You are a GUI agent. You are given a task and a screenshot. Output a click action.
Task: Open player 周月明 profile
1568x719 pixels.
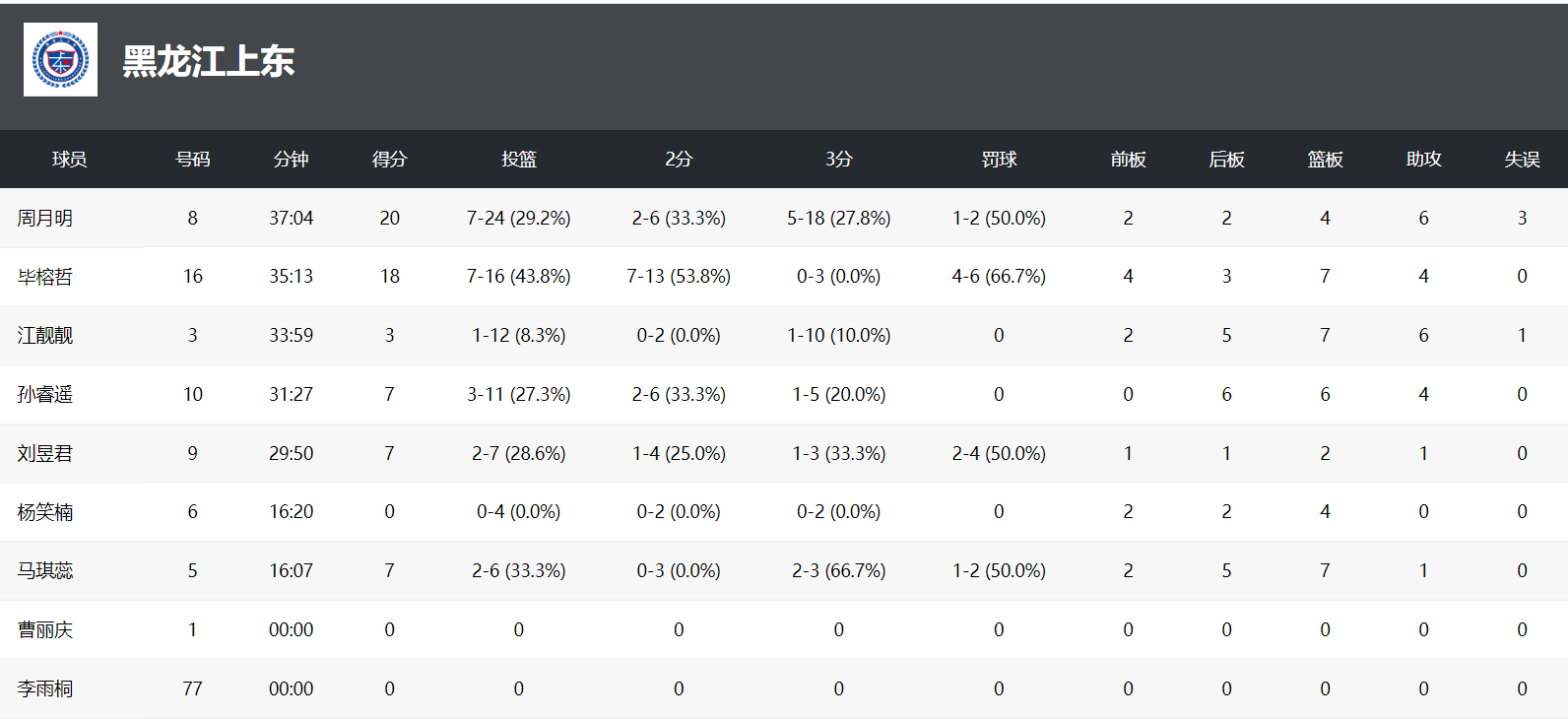(45, 218)
